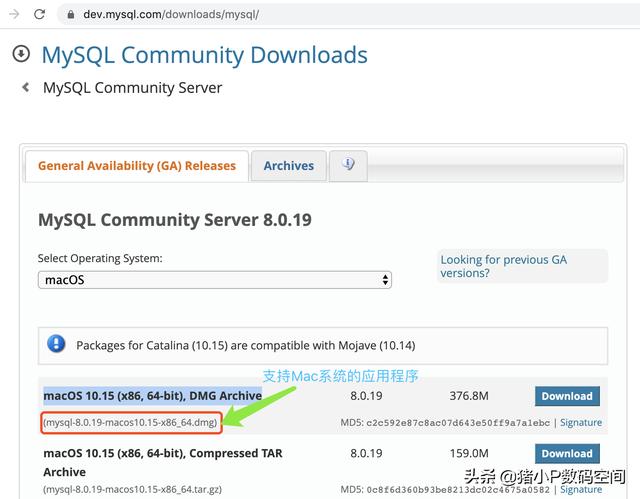640x499 pixels.
Task: Download the DMG Archive package
Action: pyautogui.click(x=567, y=396)
